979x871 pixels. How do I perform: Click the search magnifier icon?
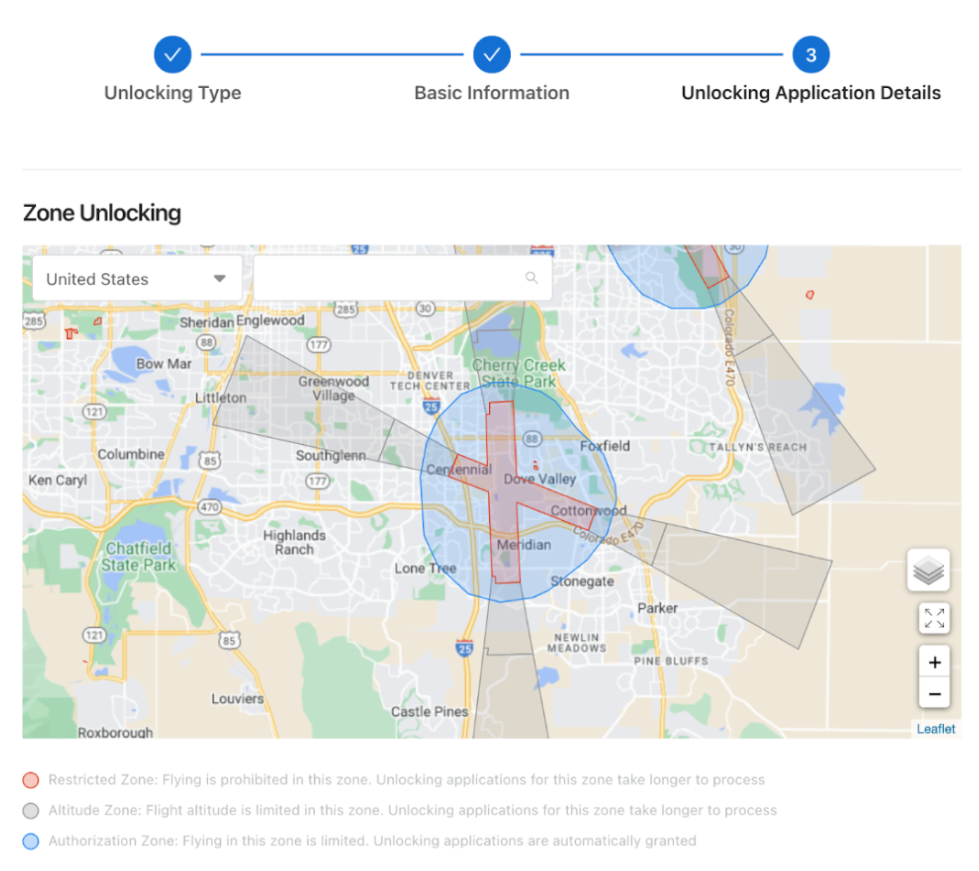click(531, 277)
